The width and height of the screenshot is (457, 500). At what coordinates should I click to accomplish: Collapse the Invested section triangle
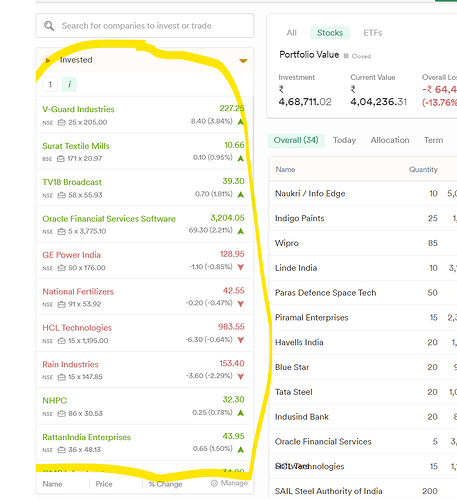(48, 60)
